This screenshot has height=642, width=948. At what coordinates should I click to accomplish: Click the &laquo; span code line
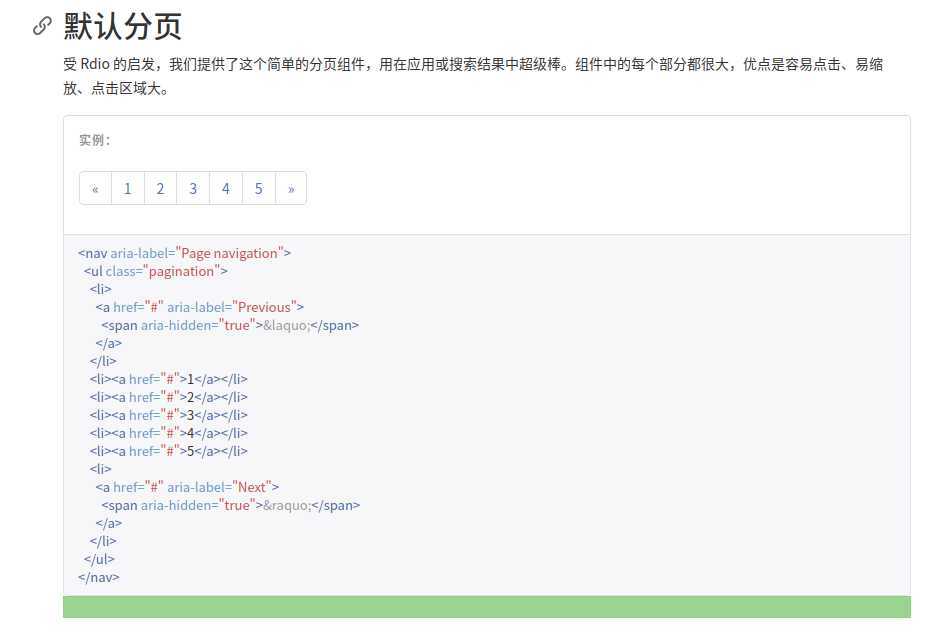coord(230,325)
